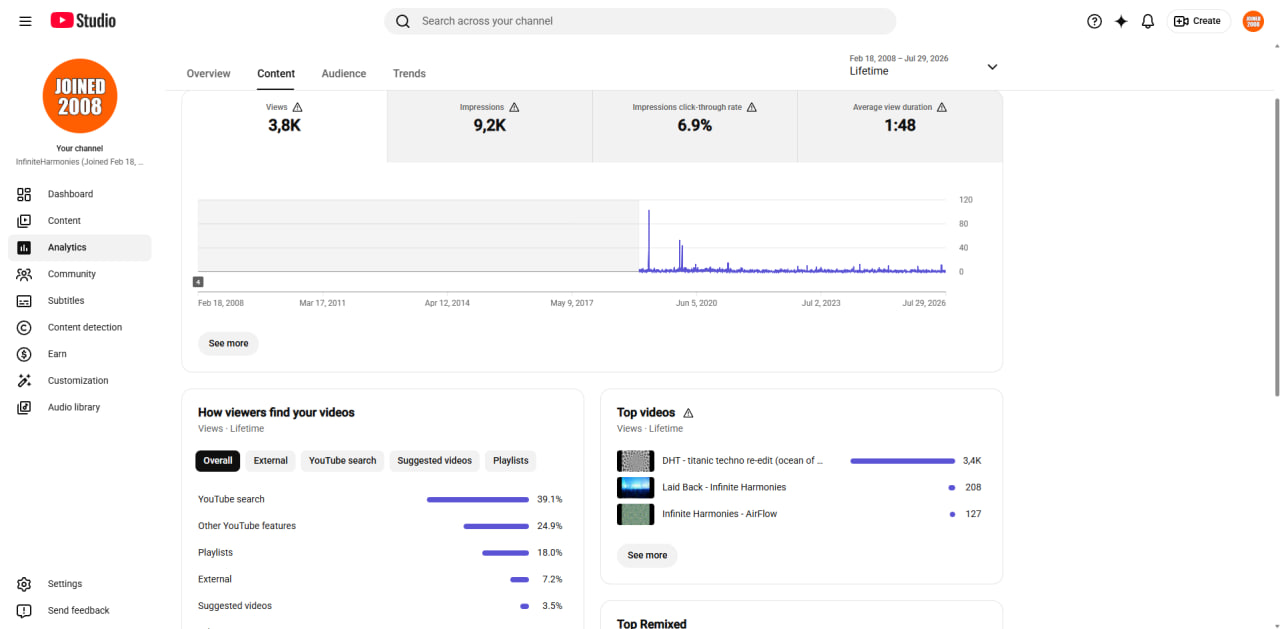
Task: Select the External traffic filter chip
Action: pos(270,461)
